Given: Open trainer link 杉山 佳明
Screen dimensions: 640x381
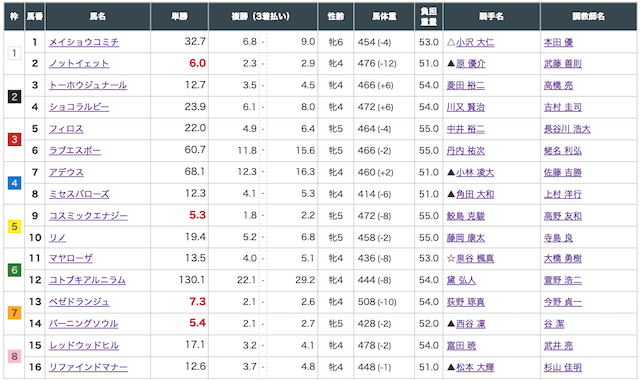Looking at the screenshot, I should point(562,367).
